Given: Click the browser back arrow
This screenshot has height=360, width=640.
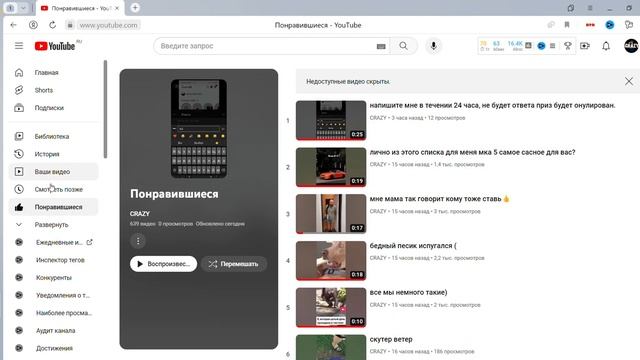Looking at the screenshot, I should [13, 25].
